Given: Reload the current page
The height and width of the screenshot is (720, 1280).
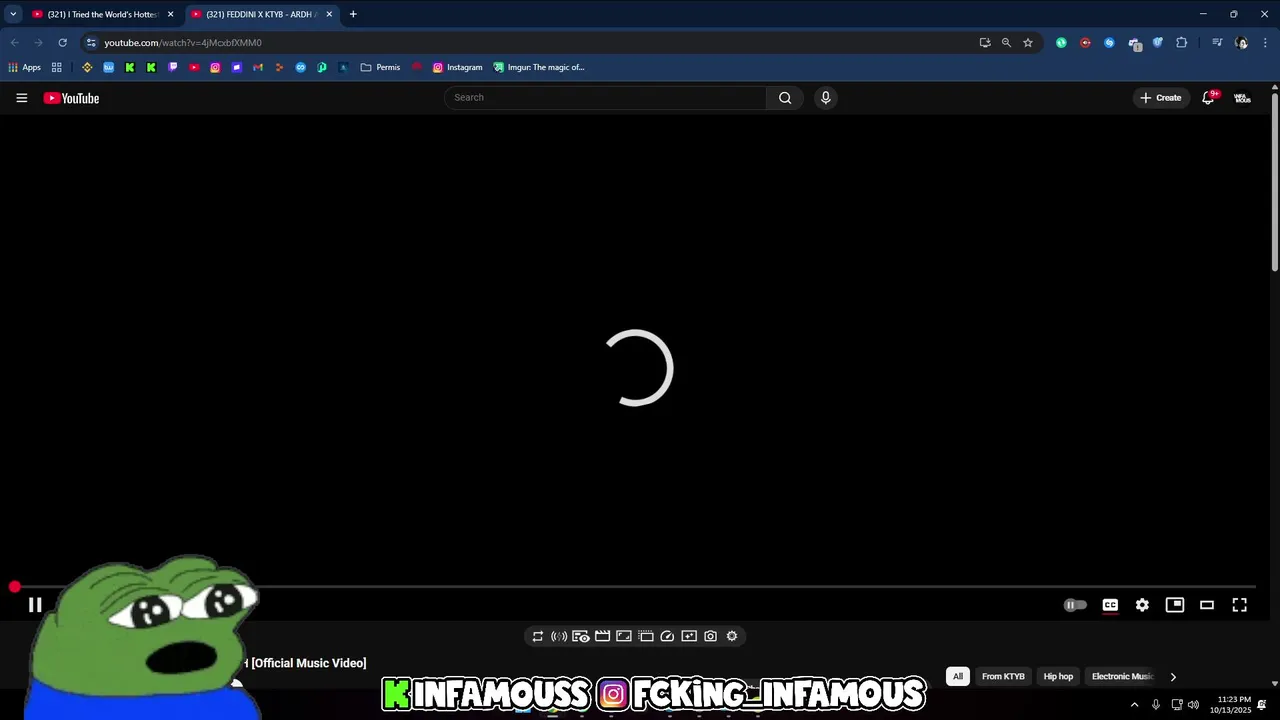Looking at the screenshot, I should pyautogui.click(x=62, y=43).
